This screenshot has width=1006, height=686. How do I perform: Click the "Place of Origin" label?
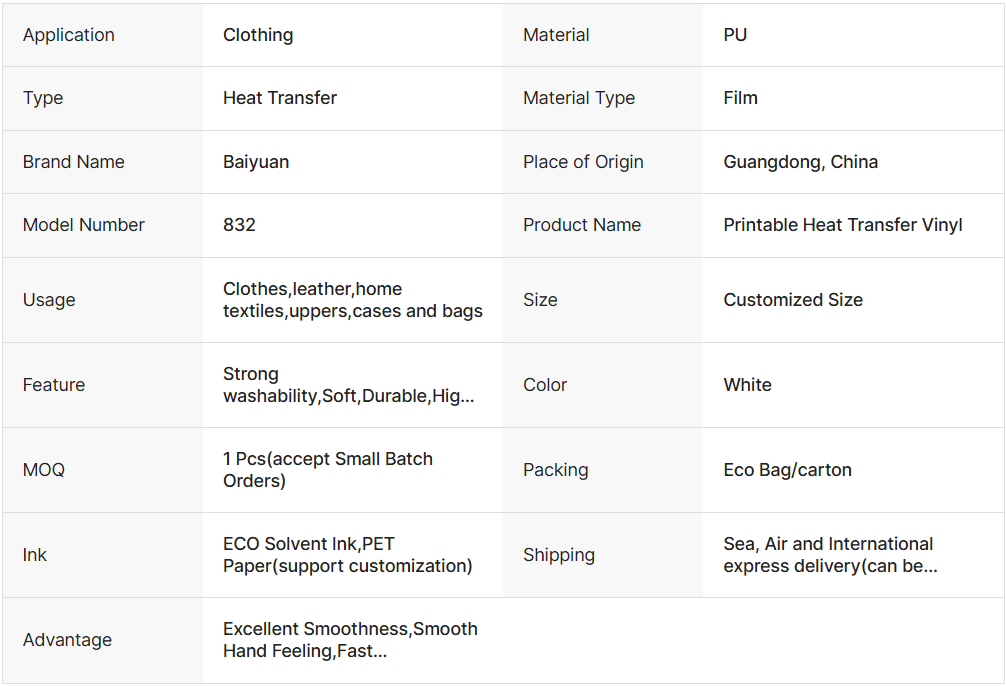[583, 162]
